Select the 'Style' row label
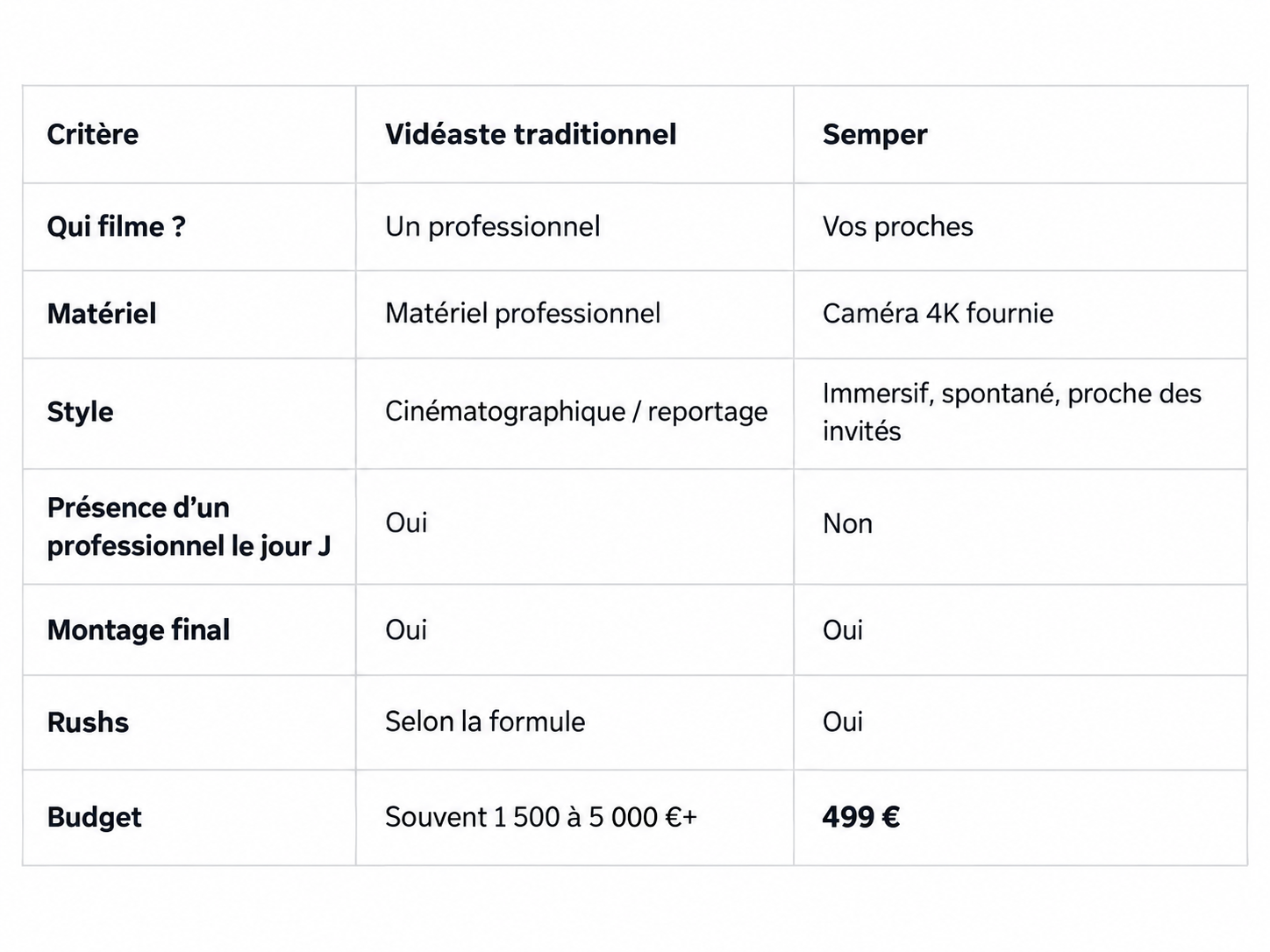This screenshot has height=952, width=1270. (x=80, y=412)
